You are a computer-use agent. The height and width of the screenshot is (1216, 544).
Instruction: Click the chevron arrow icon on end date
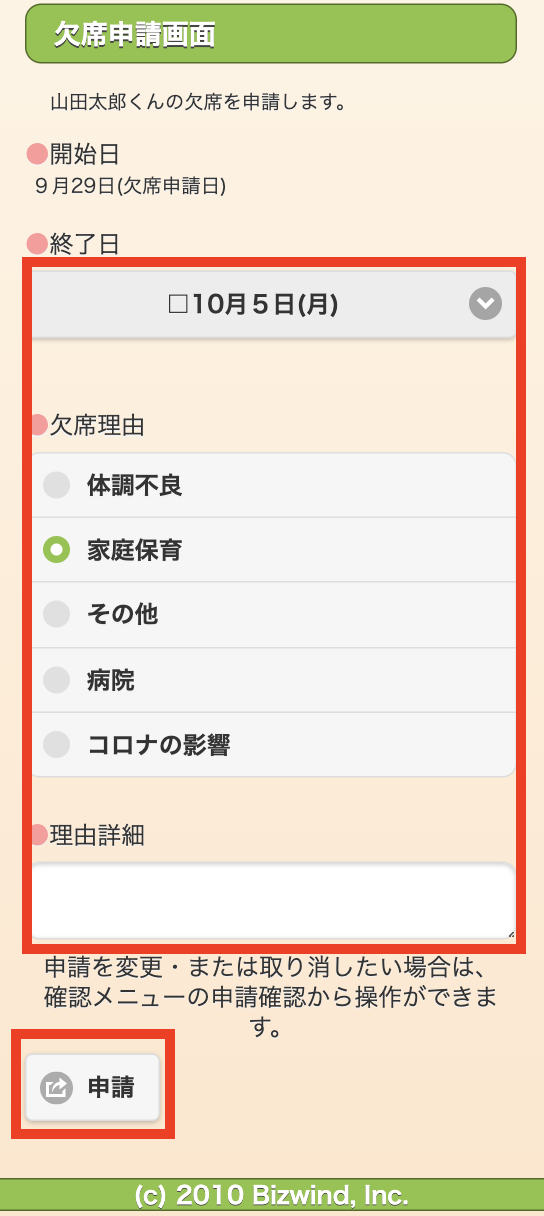[485, 304]
